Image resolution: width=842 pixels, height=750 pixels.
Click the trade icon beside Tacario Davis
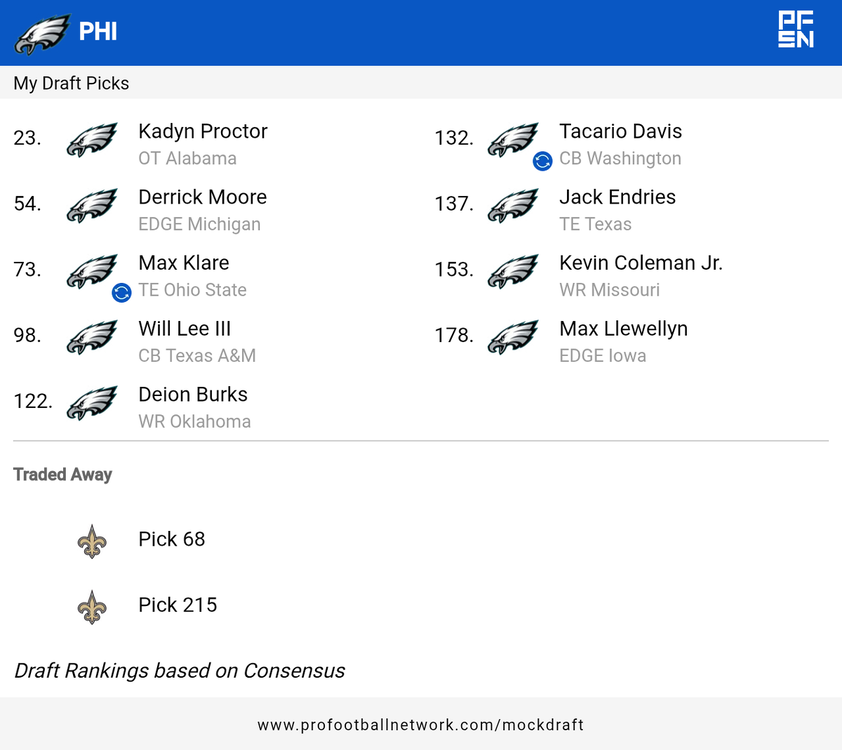(x=542, y=160)
